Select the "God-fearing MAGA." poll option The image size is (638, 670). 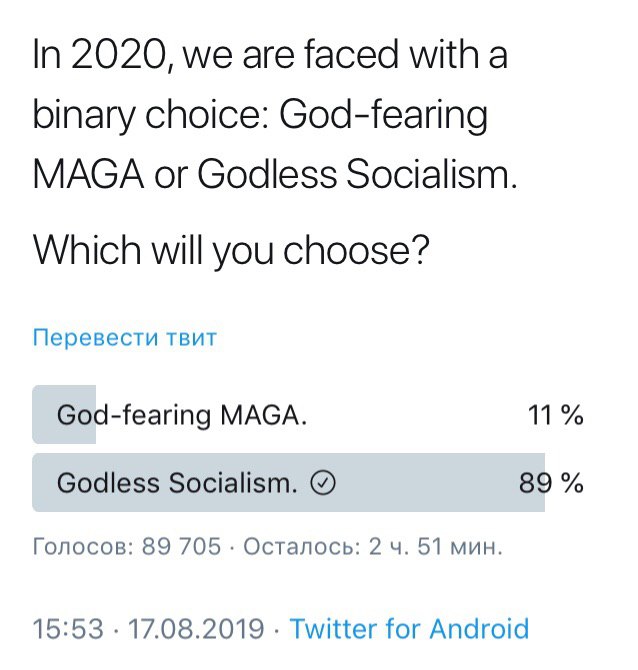(182, 415)
